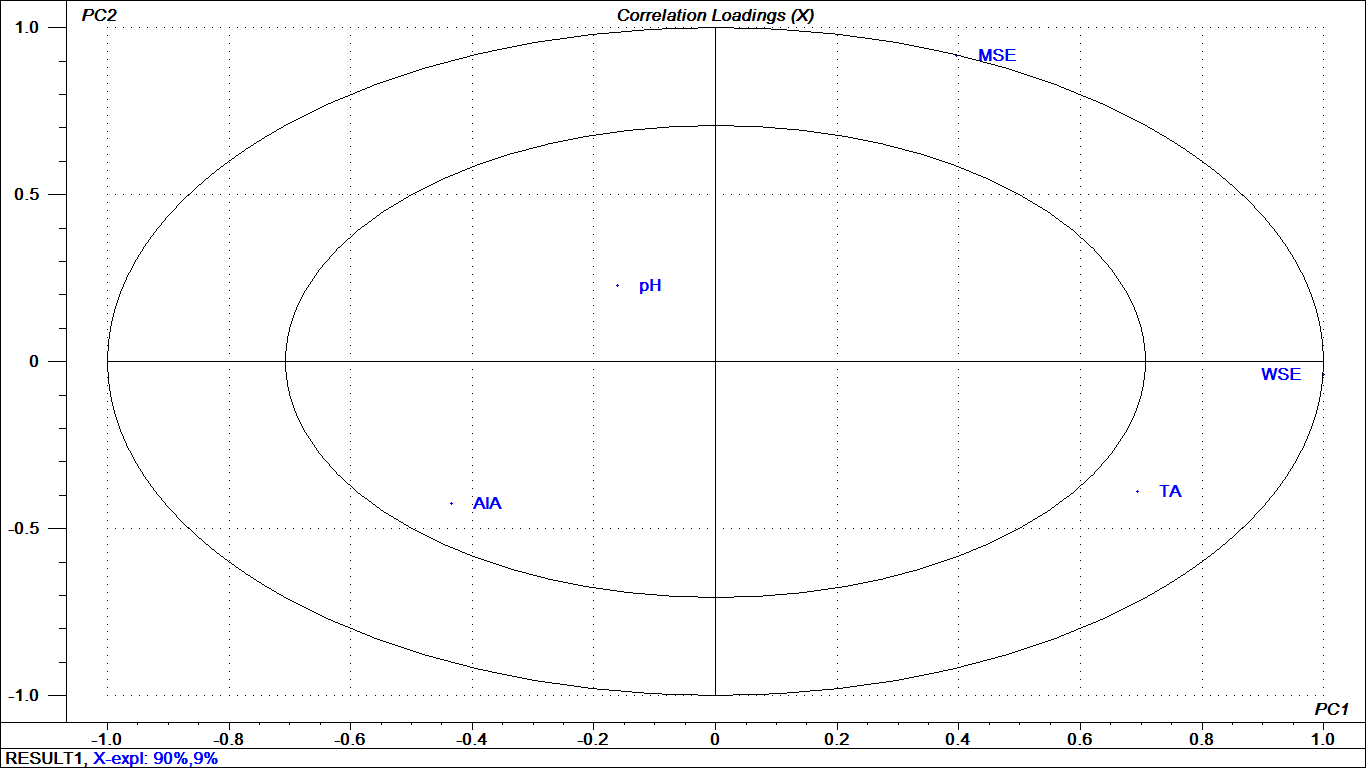Click the 0.2 tick on the horizontal axis

click(x=836, y=739)
